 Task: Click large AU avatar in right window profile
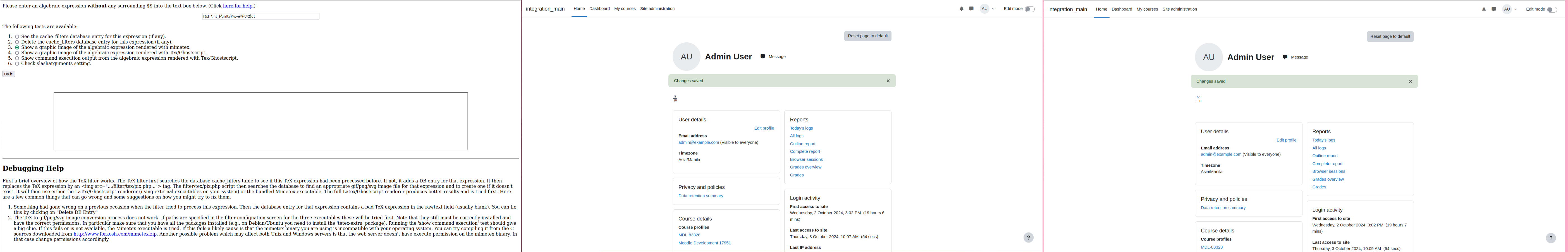(1209, 57)
